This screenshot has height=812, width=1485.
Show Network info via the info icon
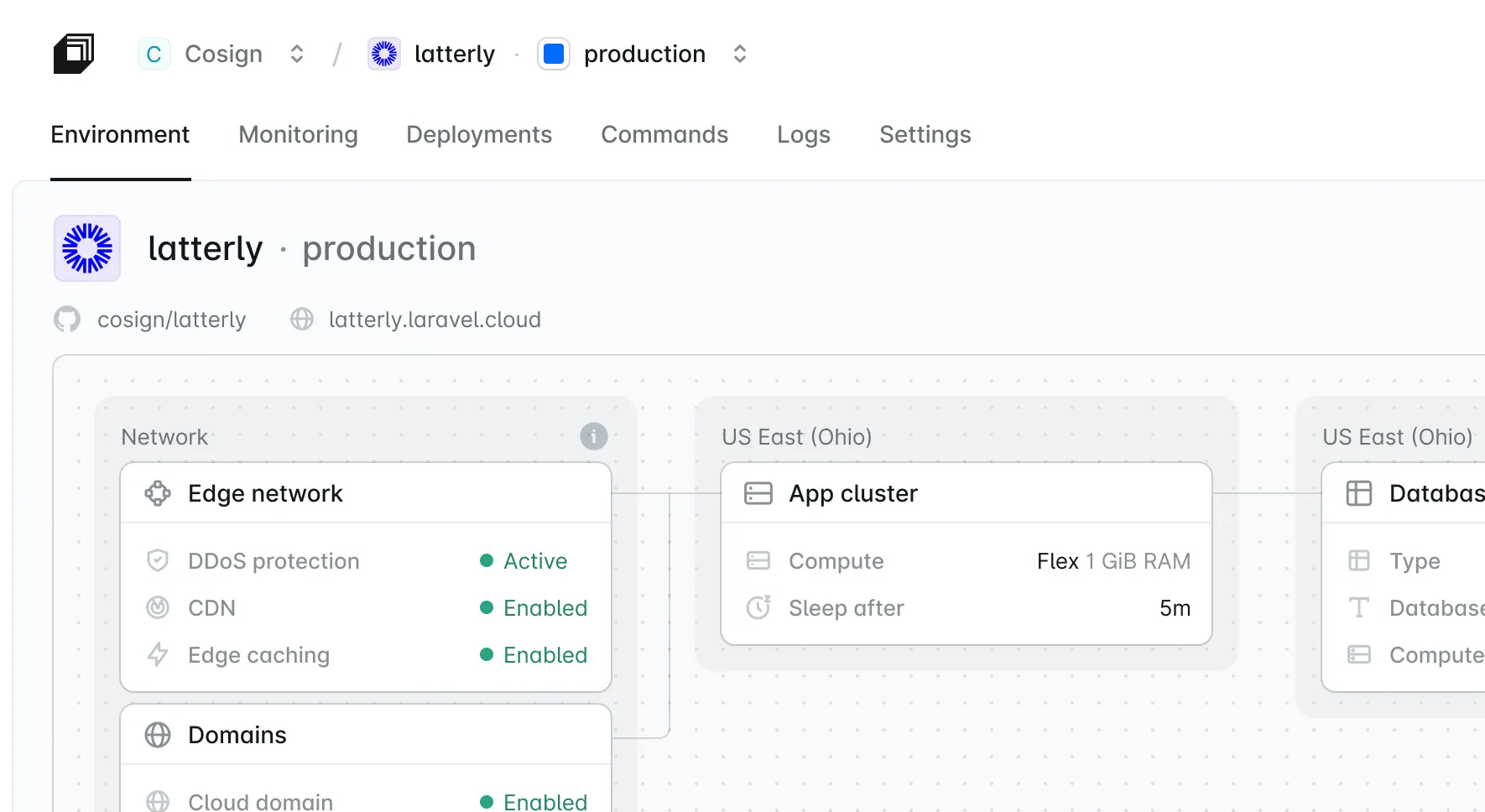tap(594, 436)
